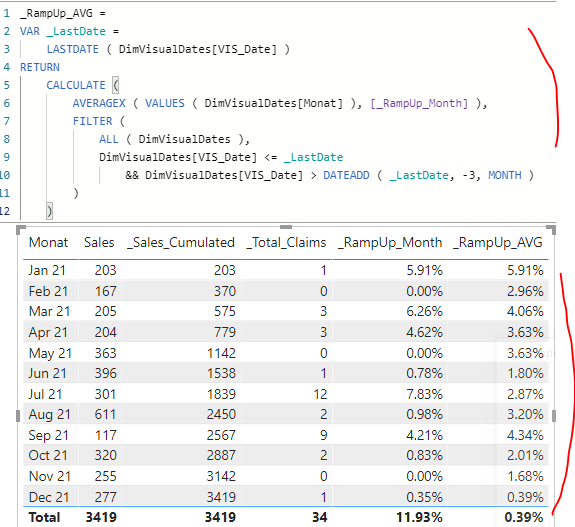
Task: Select the Jan 21 row label
Action: tap(47, 270)
